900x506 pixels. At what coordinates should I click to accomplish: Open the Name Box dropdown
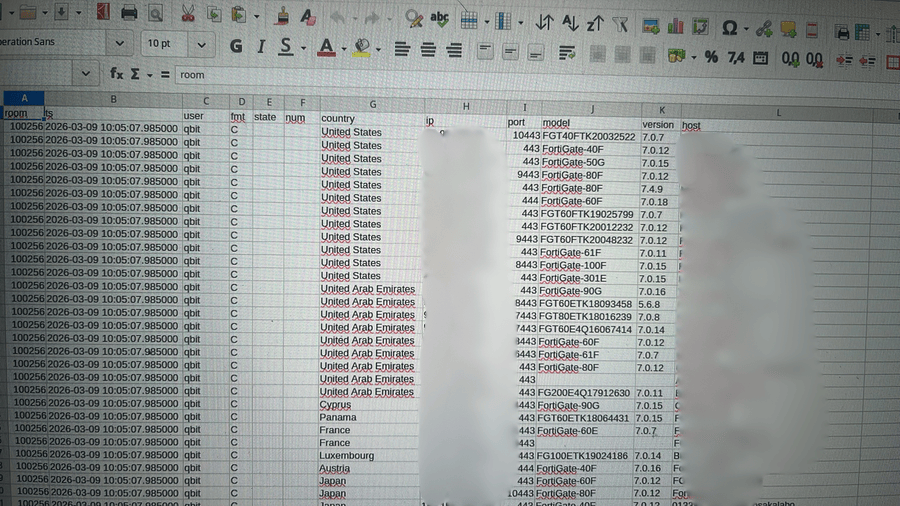click(x=86, y=73)
